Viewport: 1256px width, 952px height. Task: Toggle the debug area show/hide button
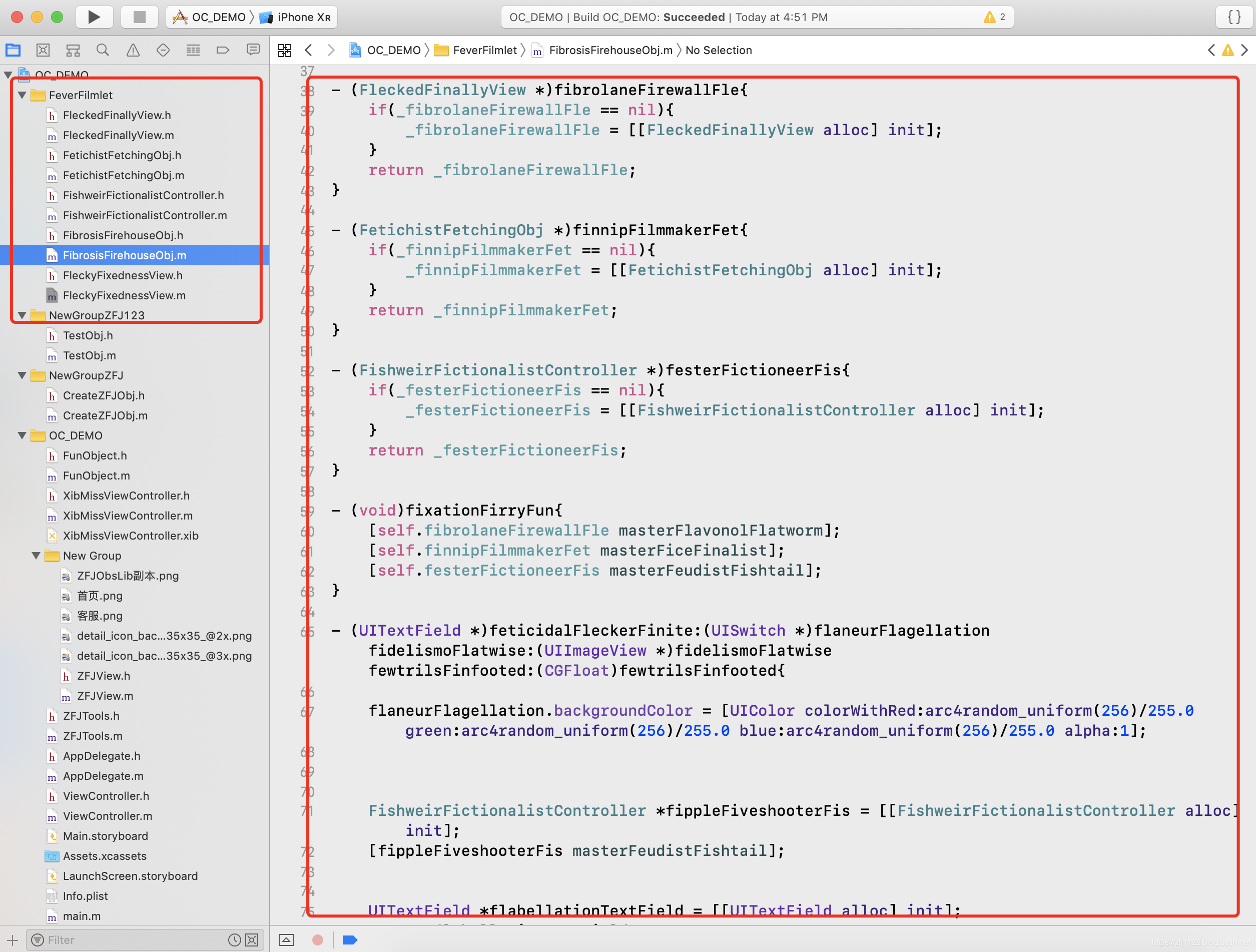pos(286,939)
